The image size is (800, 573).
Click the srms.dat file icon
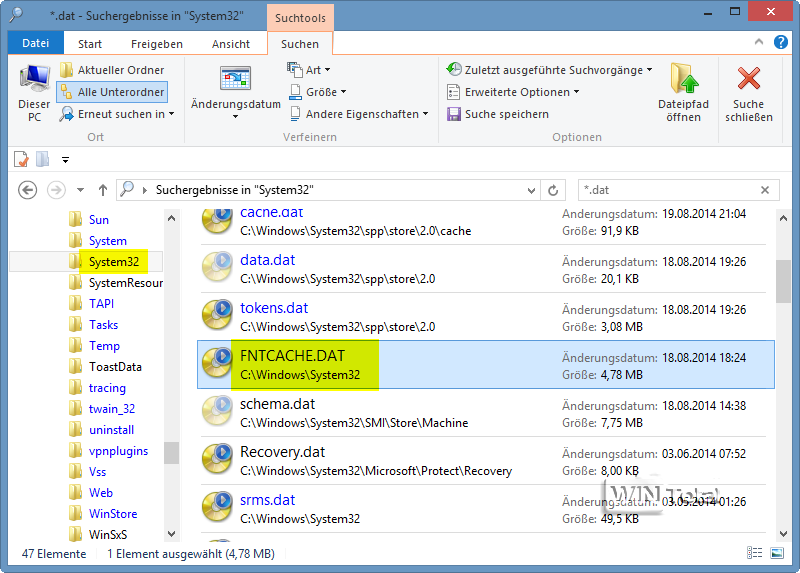pyautogui.click(x=217, y=506)
